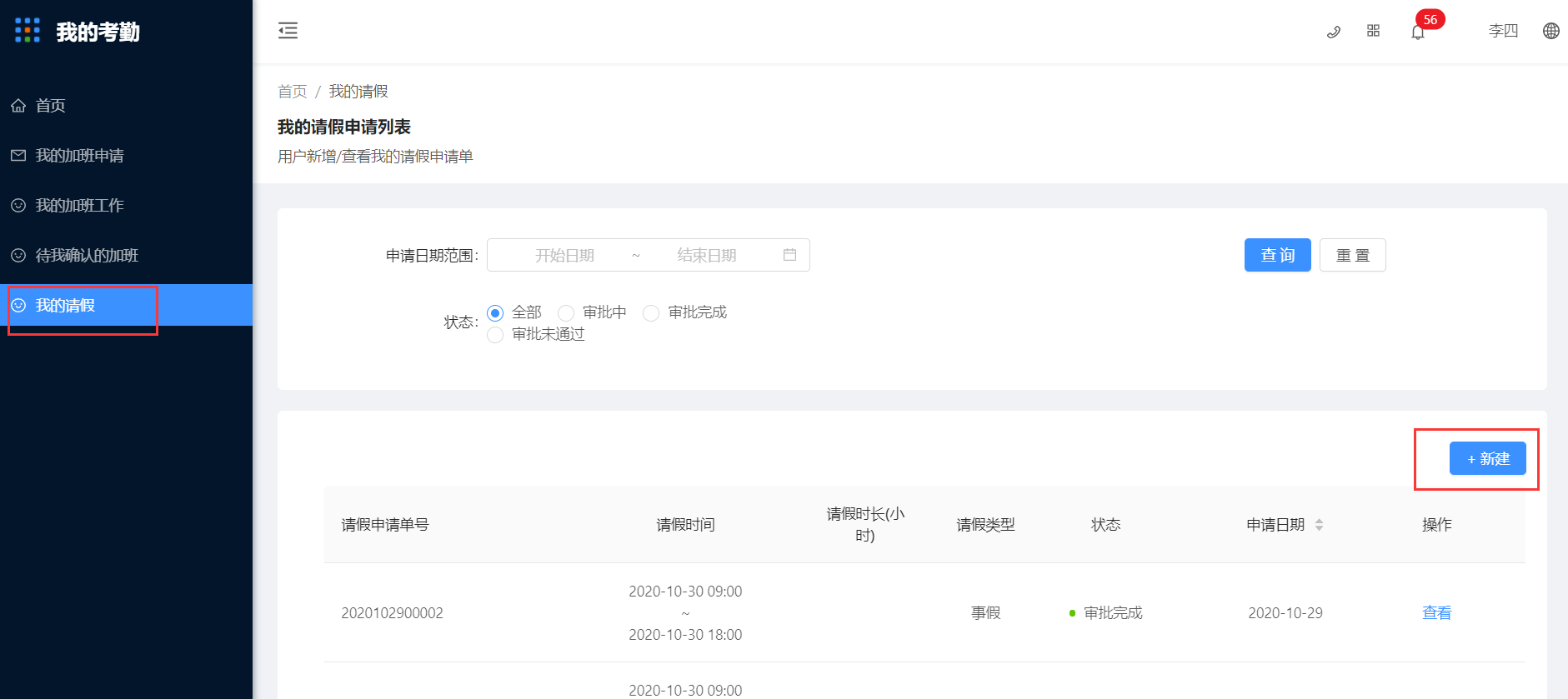Click the 结束日期 input field
The height and width of the screenshot is (699, 1568).
(707, 255)
